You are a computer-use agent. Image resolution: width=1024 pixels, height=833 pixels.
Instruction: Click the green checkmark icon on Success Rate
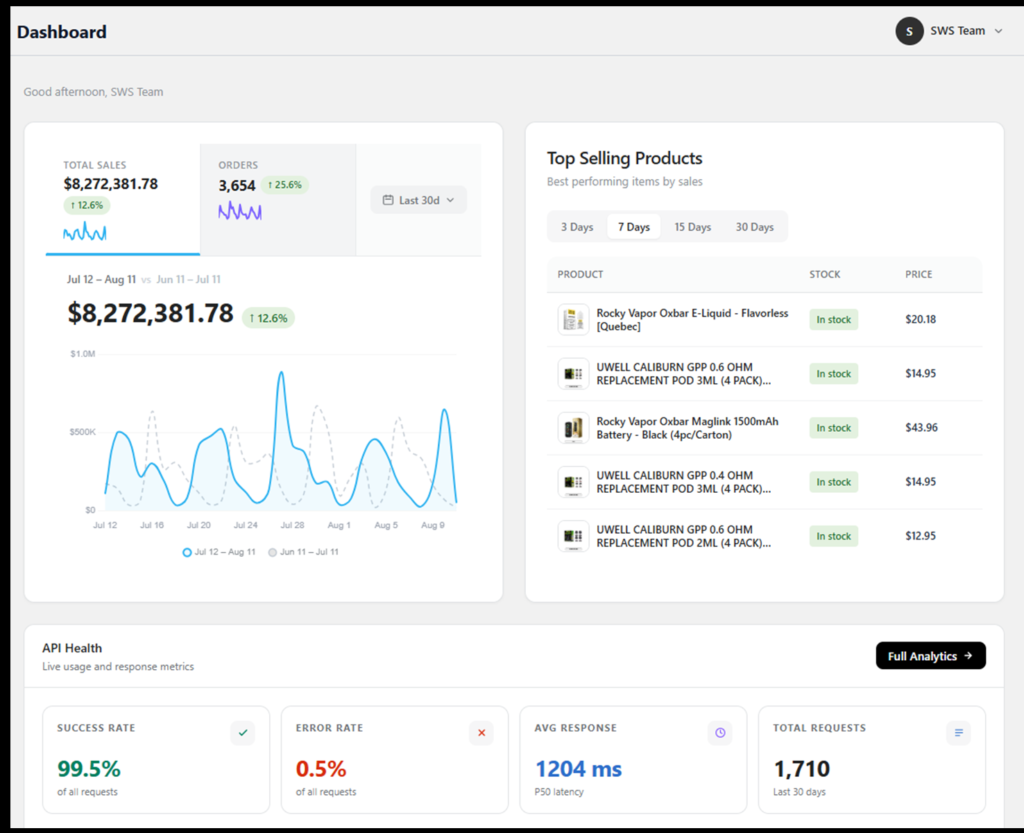point(243,733)
